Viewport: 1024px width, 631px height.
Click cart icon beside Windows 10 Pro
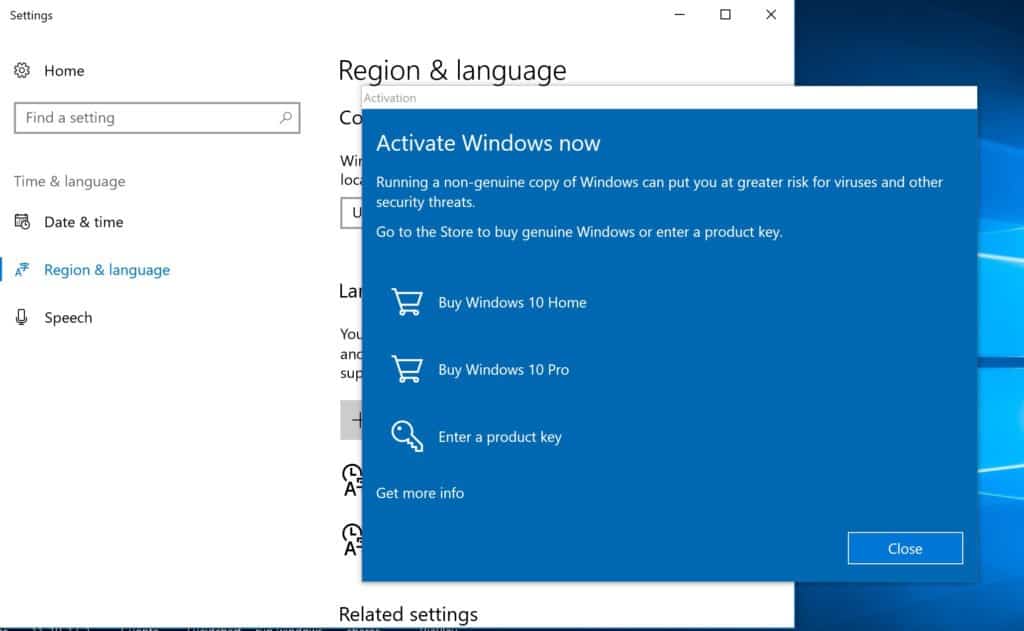click(407, 370)
